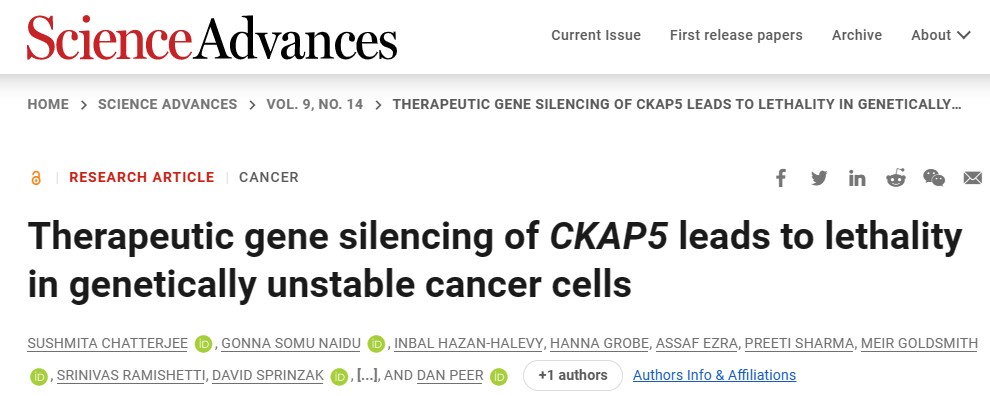Expand the [...] author ellipsis

pyautogui.click(x=367, y=375)
